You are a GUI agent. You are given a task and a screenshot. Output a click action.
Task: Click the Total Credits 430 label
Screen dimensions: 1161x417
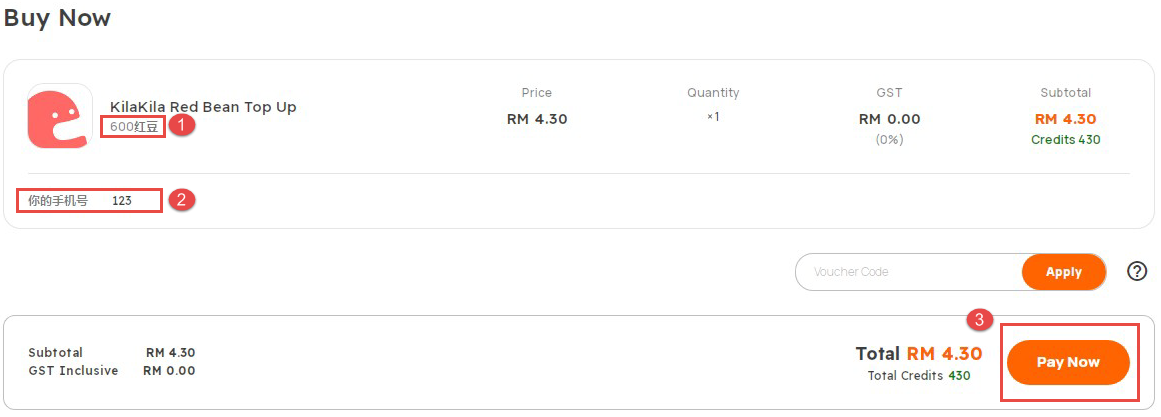point(919,376)
